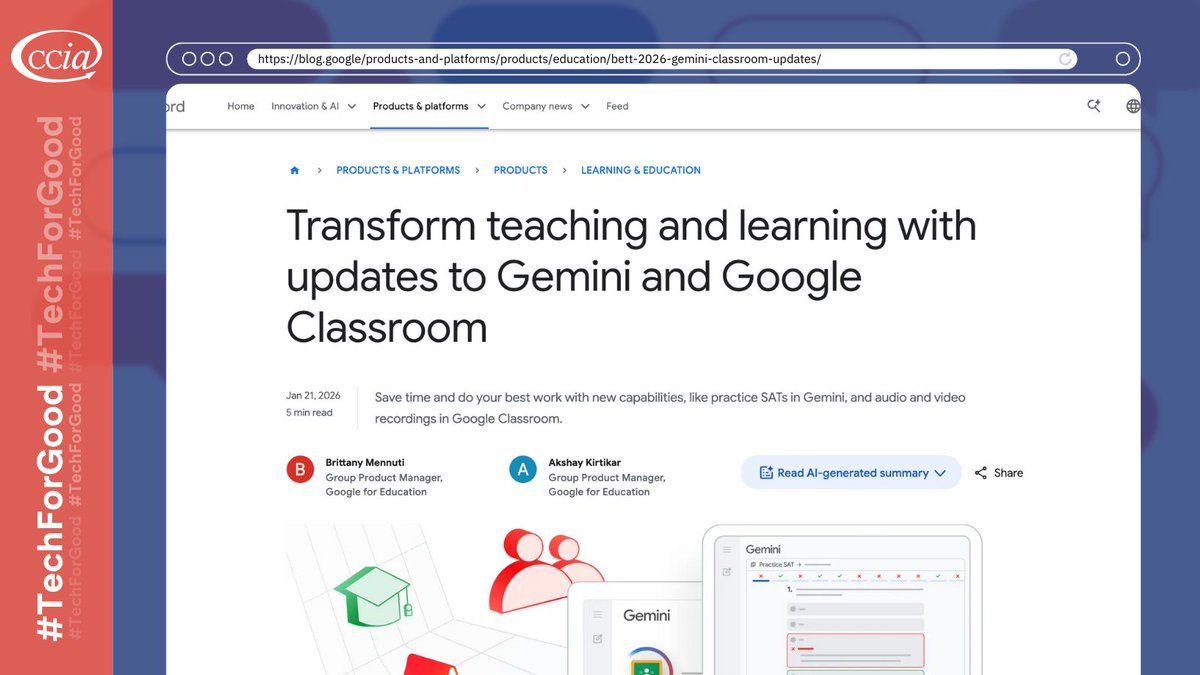Image resolution: width=1200 pixels, height=675 pixels.
Task: Click Brittany Mennuti's avatar
Action: (x=300, y=469)
